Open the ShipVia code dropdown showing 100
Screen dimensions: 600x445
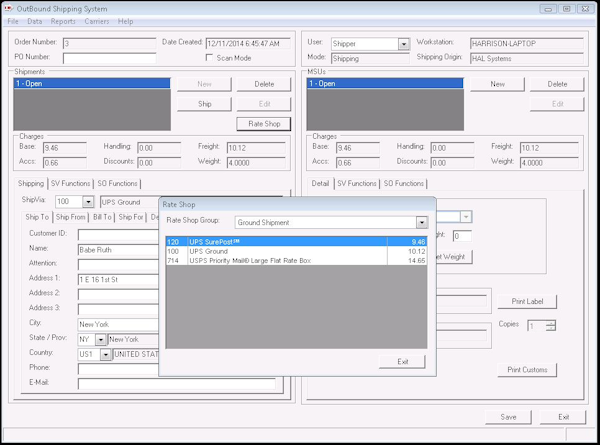[x=88, y=202]
